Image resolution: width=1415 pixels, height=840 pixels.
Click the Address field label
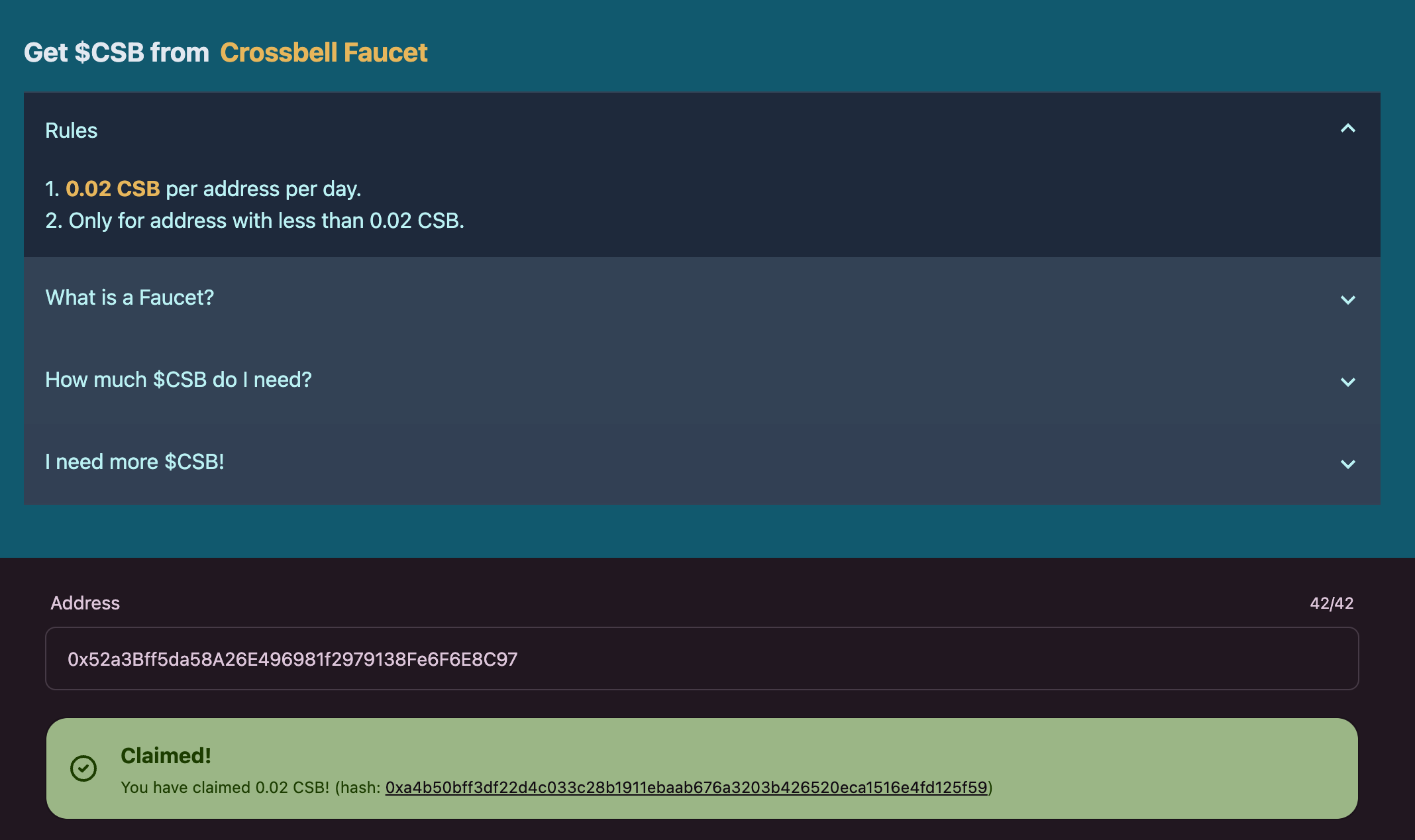click(x=85, y=603)
